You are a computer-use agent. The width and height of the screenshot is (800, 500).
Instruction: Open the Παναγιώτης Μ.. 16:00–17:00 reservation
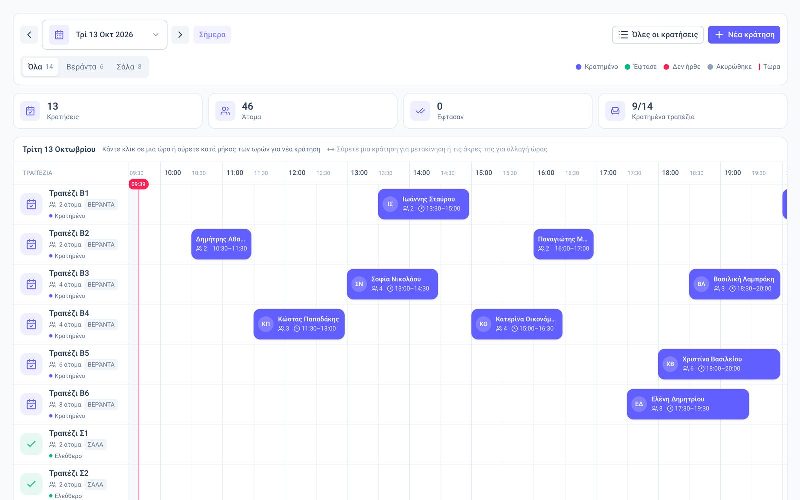tap(563, 244)
